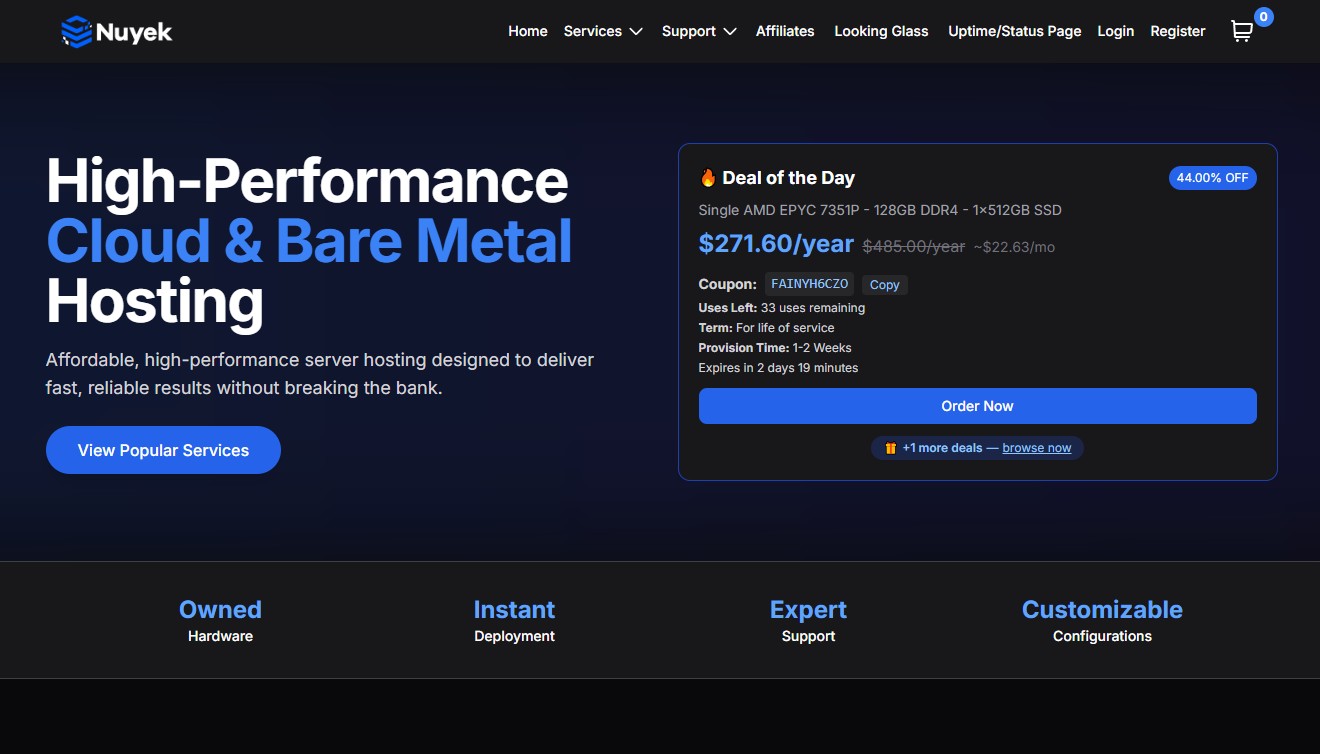Click the Expires in 2 days text

pyautogui.click(x=778, y=368)
